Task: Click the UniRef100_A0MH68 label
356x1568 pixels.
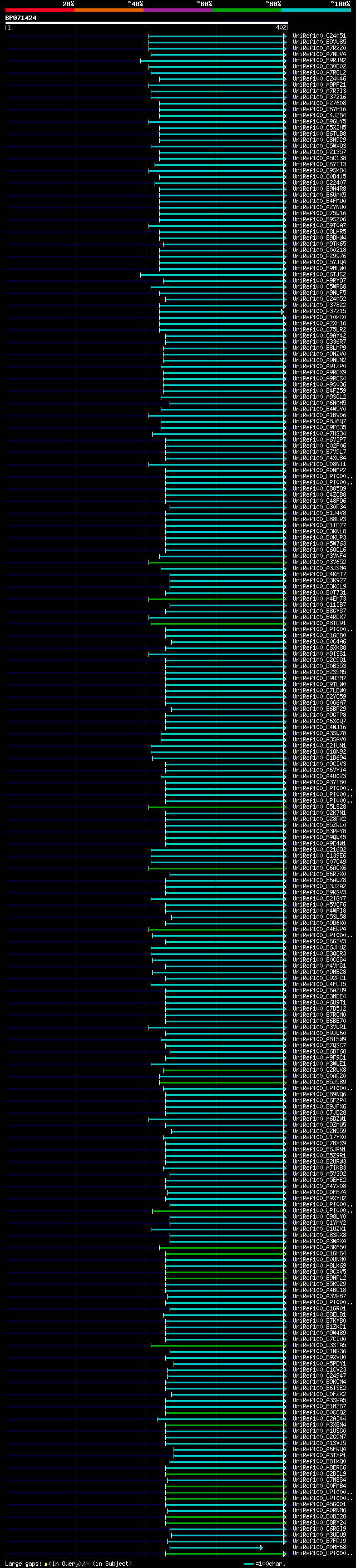Action: tap(319, 1547)
